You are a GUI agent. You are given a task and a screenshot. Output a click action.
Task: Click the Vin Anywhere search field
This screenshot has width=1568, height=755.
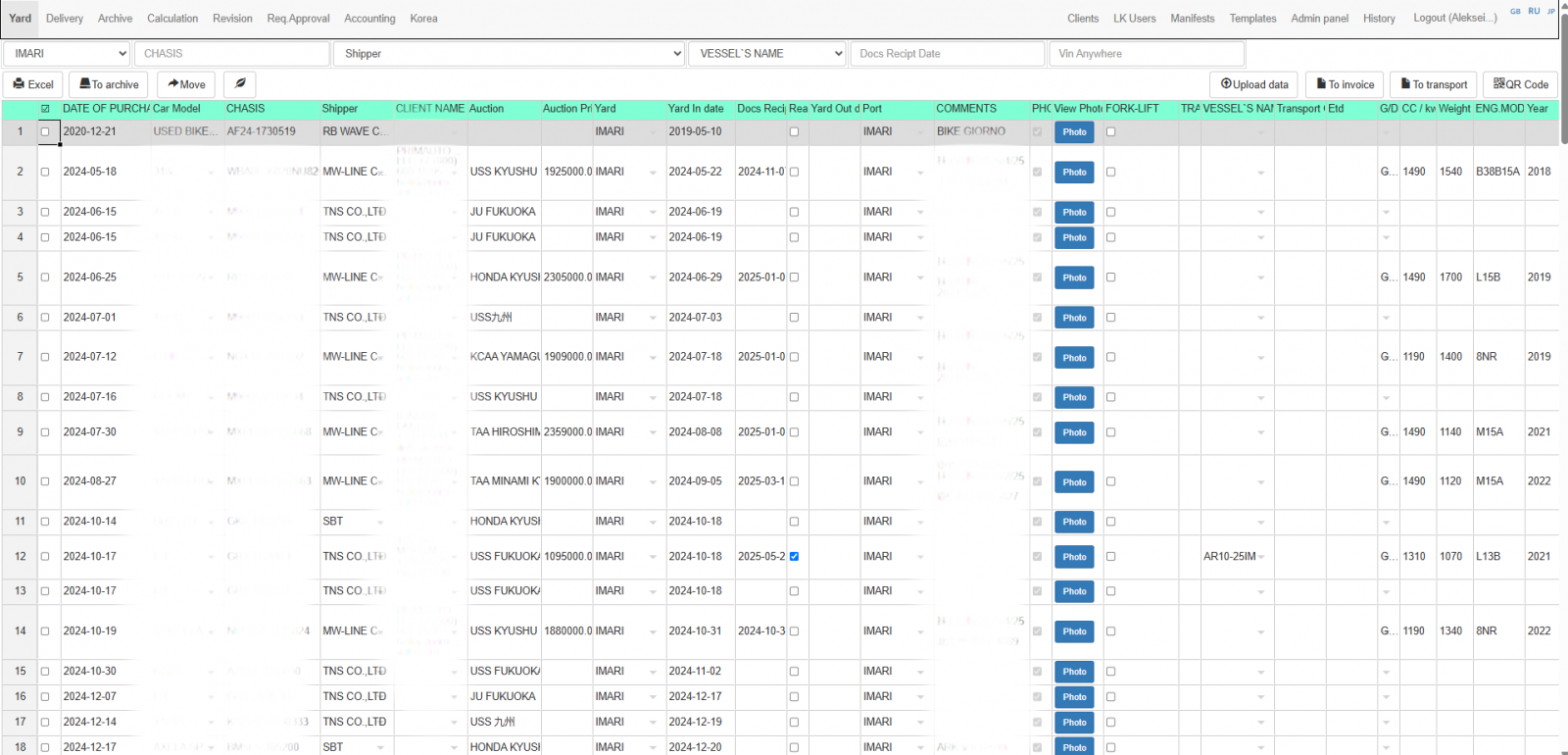pyautogui.click(x=1147, y=54)
